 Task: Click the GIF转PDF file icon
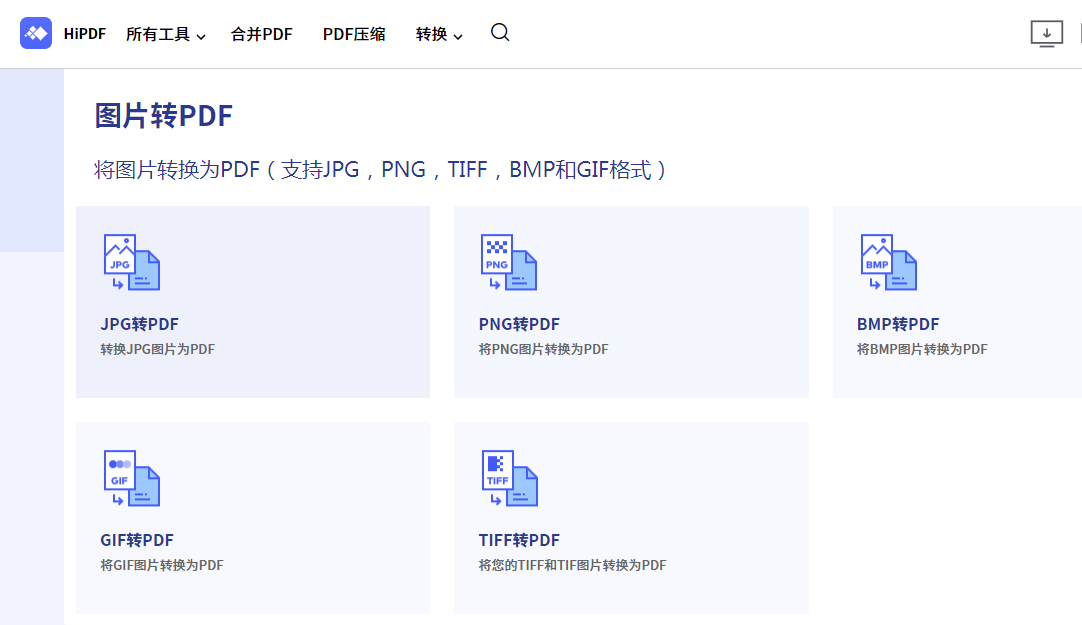coord(130,478)
